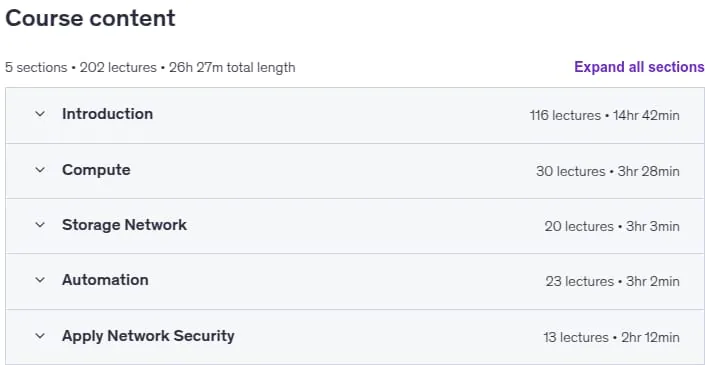
Task: Click Expand all sections link
Action: 639,67
